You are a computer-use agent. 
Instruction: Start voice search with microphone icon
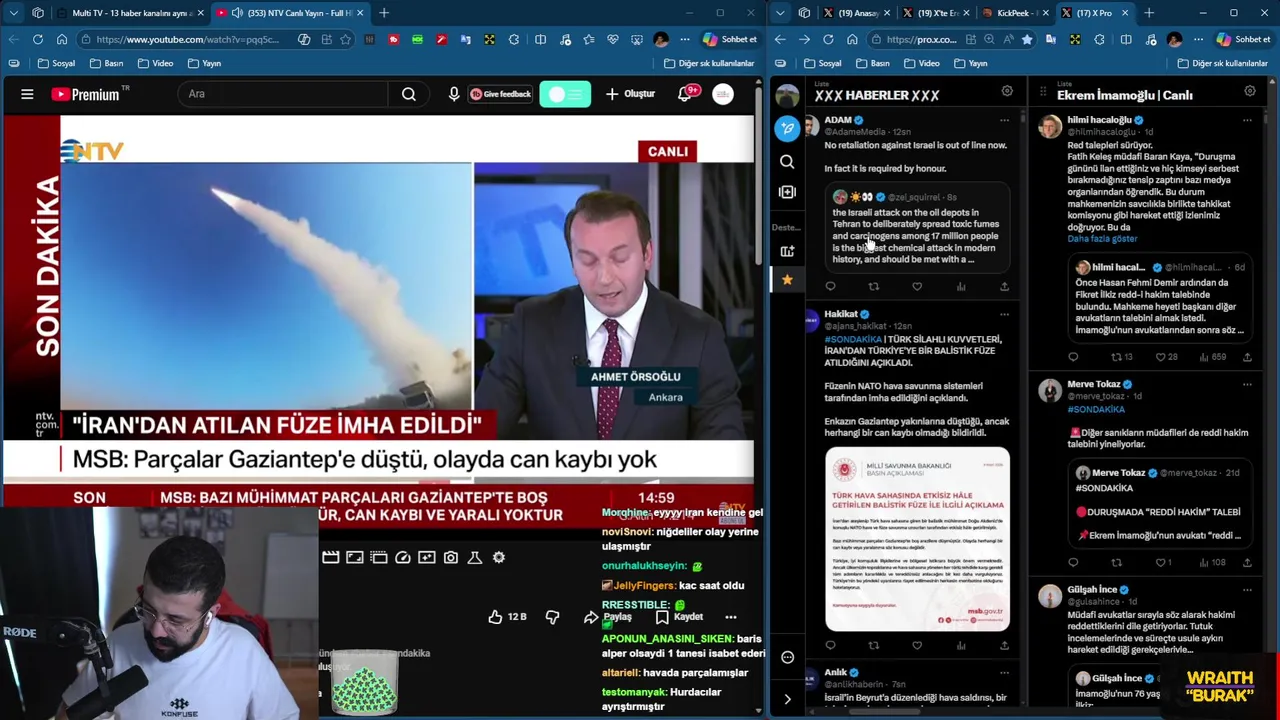click(454, 94)
